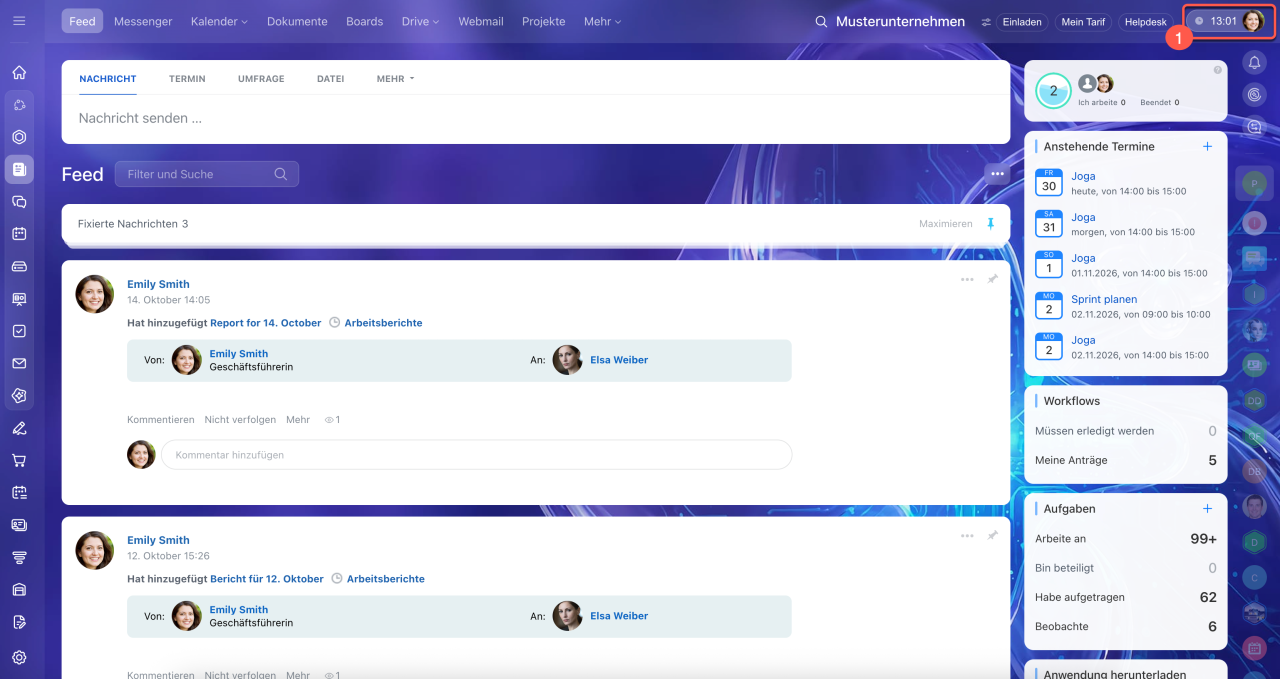The image size is (1280, 679).
Task: Open the Feed three-dots options button
Action: coord(997,174)
